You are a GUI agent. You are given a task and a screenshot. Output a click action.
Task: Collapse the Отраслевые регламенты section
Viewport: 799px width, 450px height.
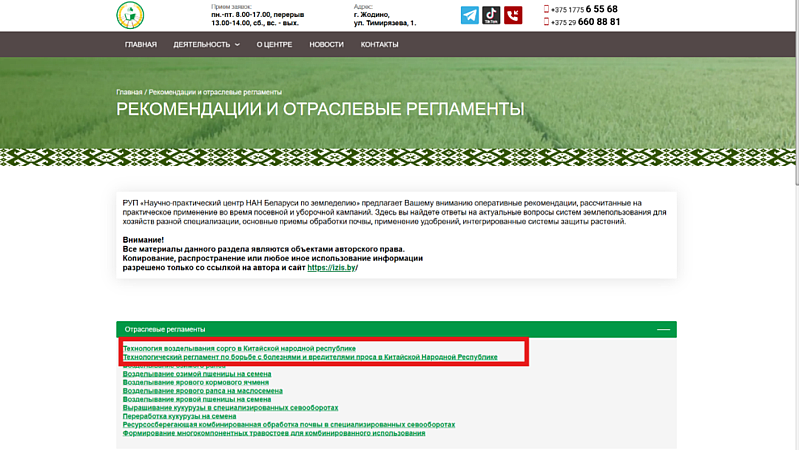click(662, 329)
